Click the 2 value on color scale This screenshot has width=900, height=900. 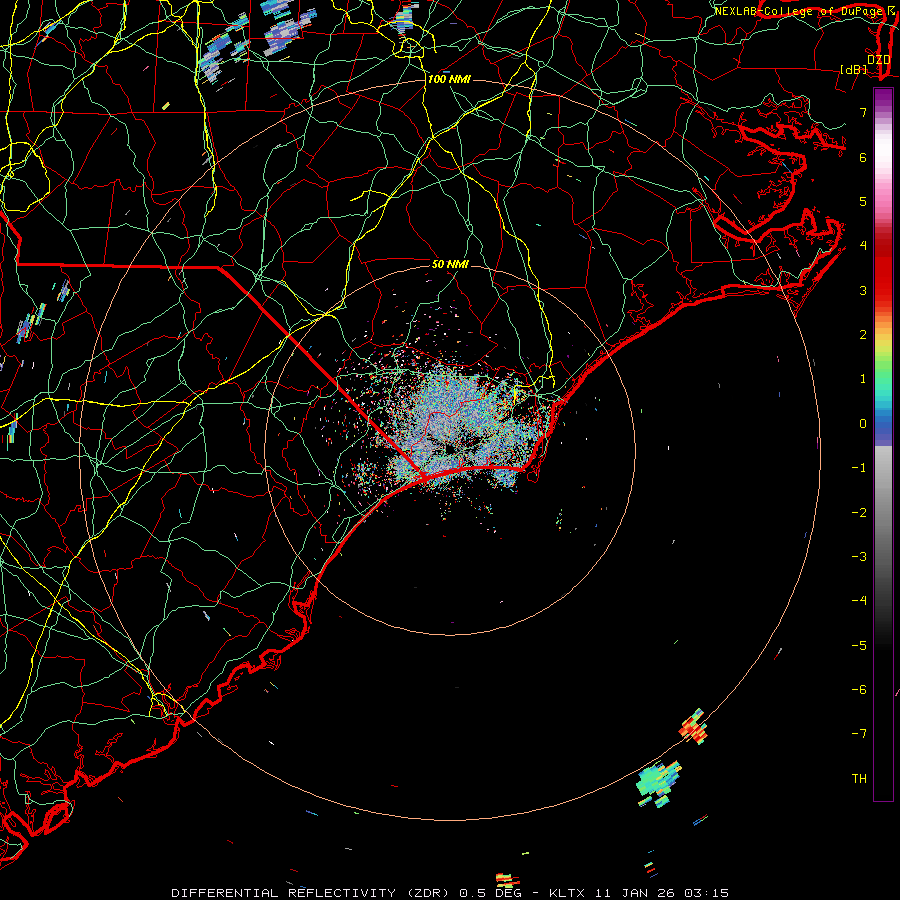click(863, 335)
